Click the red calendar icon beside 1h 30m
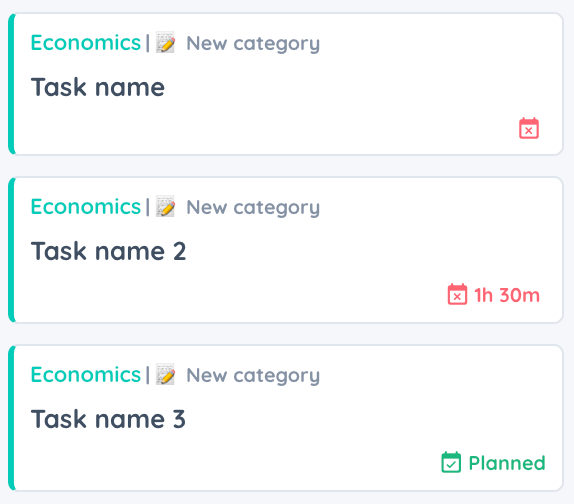This screenshot has height=504, width=574. [457, 294]
